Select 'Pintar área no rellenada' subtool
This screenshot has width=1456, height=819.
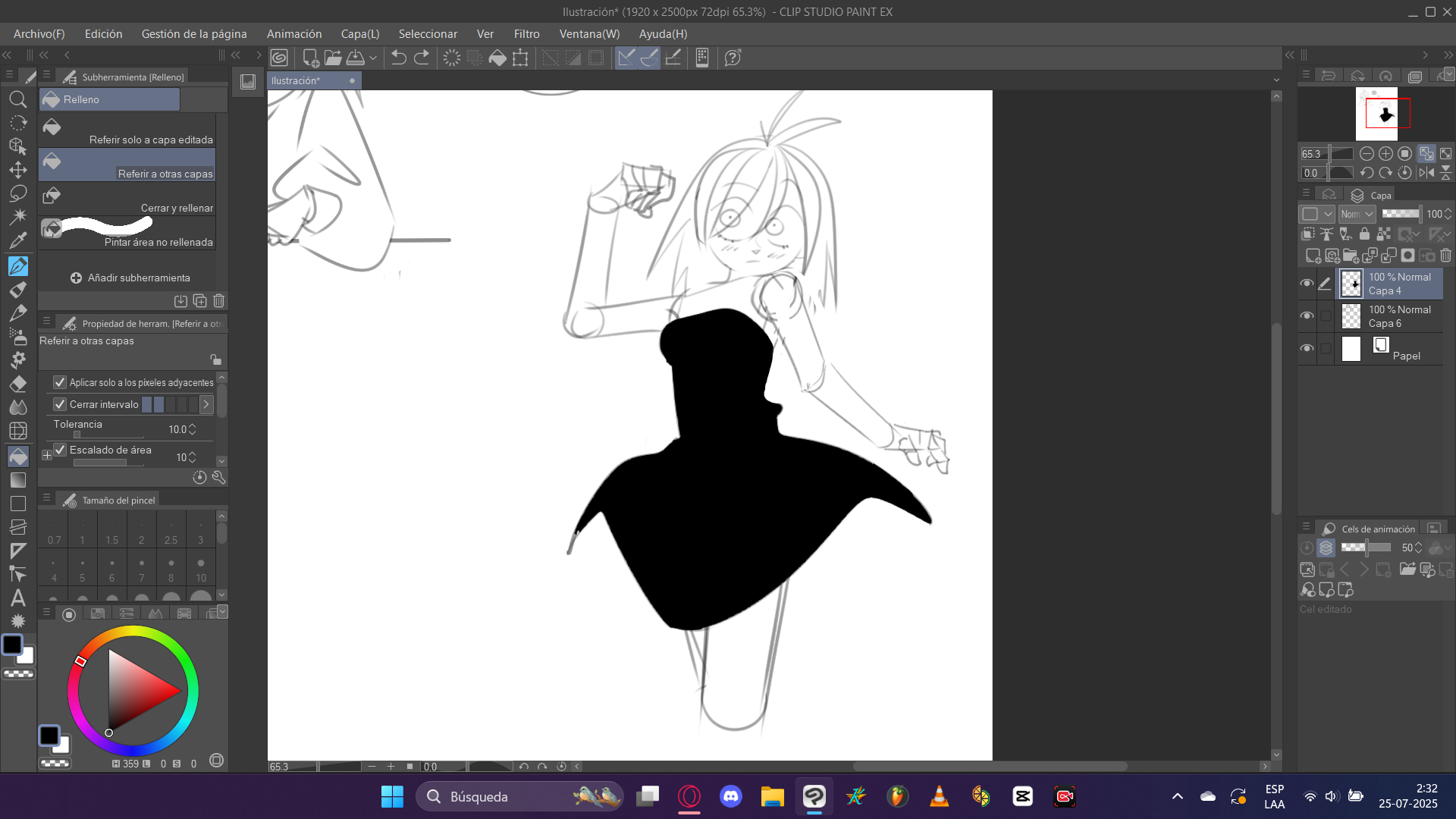pos(127,233)
